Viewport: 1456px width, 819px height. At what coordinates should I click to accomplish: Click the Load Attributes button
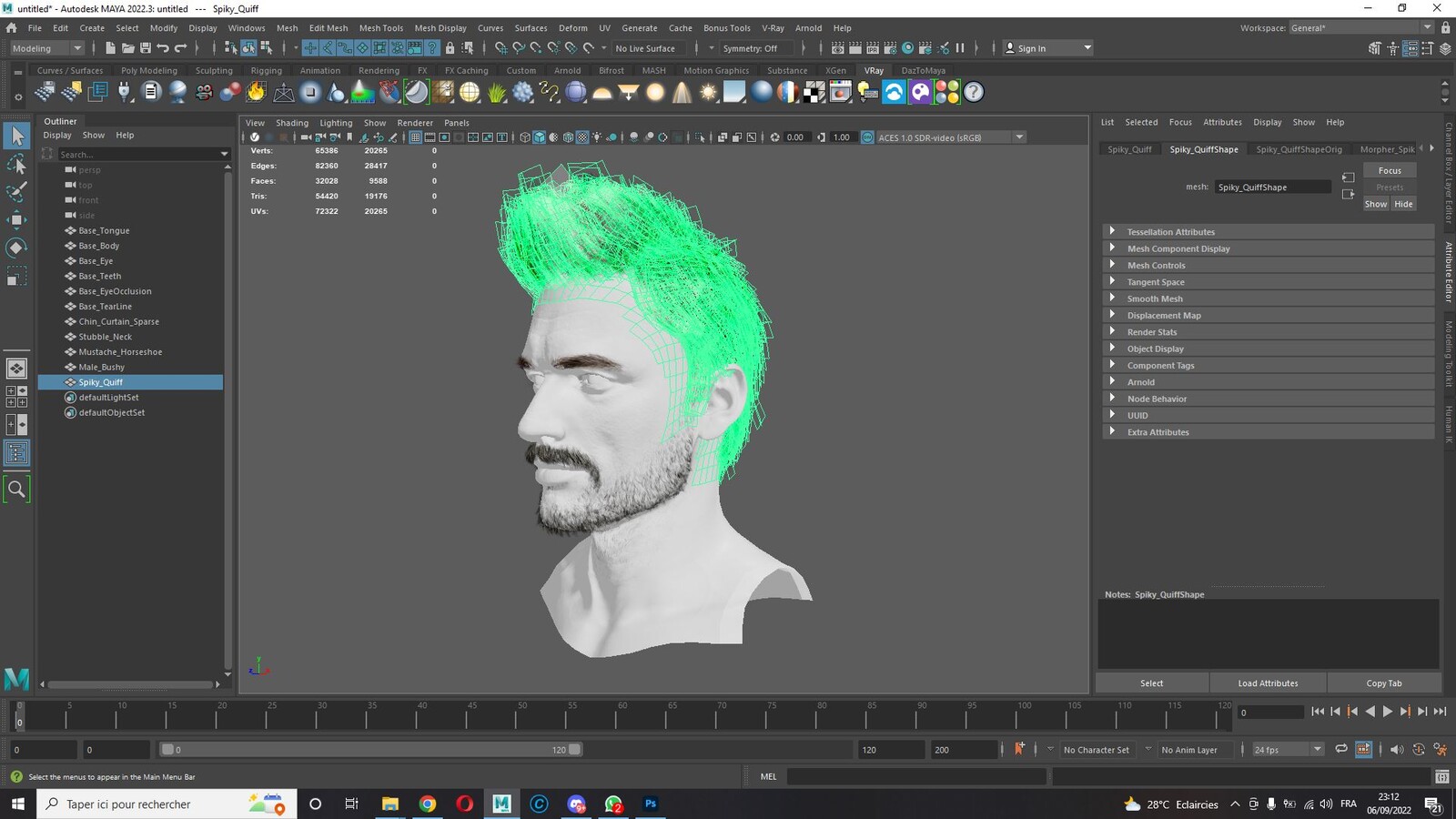1269,683
